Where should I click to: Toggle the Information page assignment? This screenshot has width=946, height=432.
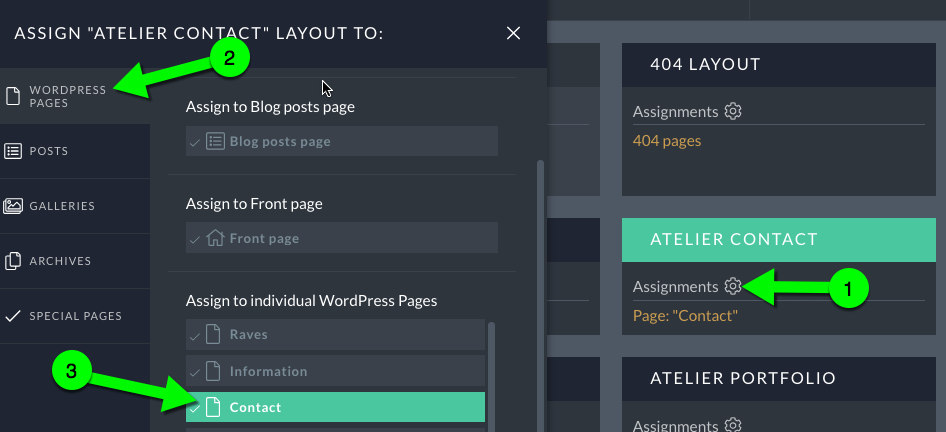(x=335, y=371)
